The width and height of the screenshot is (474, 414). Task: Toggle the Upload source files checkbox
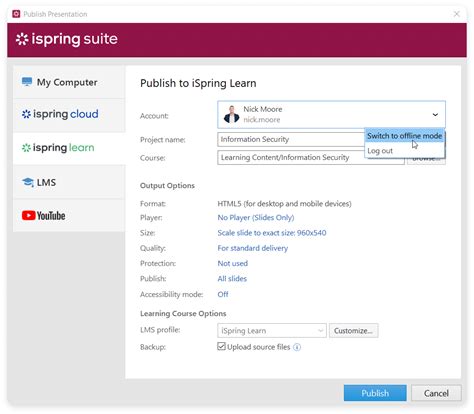point(221,346)
